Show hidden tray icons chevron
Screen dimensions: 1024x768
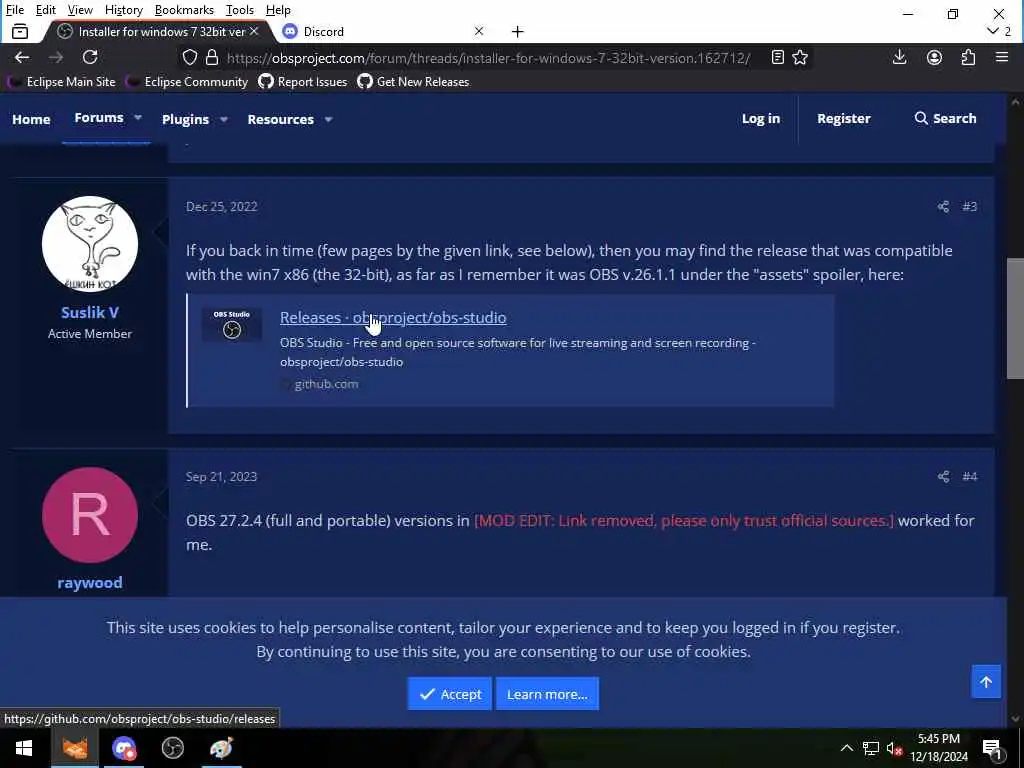(x=846, y=748)
